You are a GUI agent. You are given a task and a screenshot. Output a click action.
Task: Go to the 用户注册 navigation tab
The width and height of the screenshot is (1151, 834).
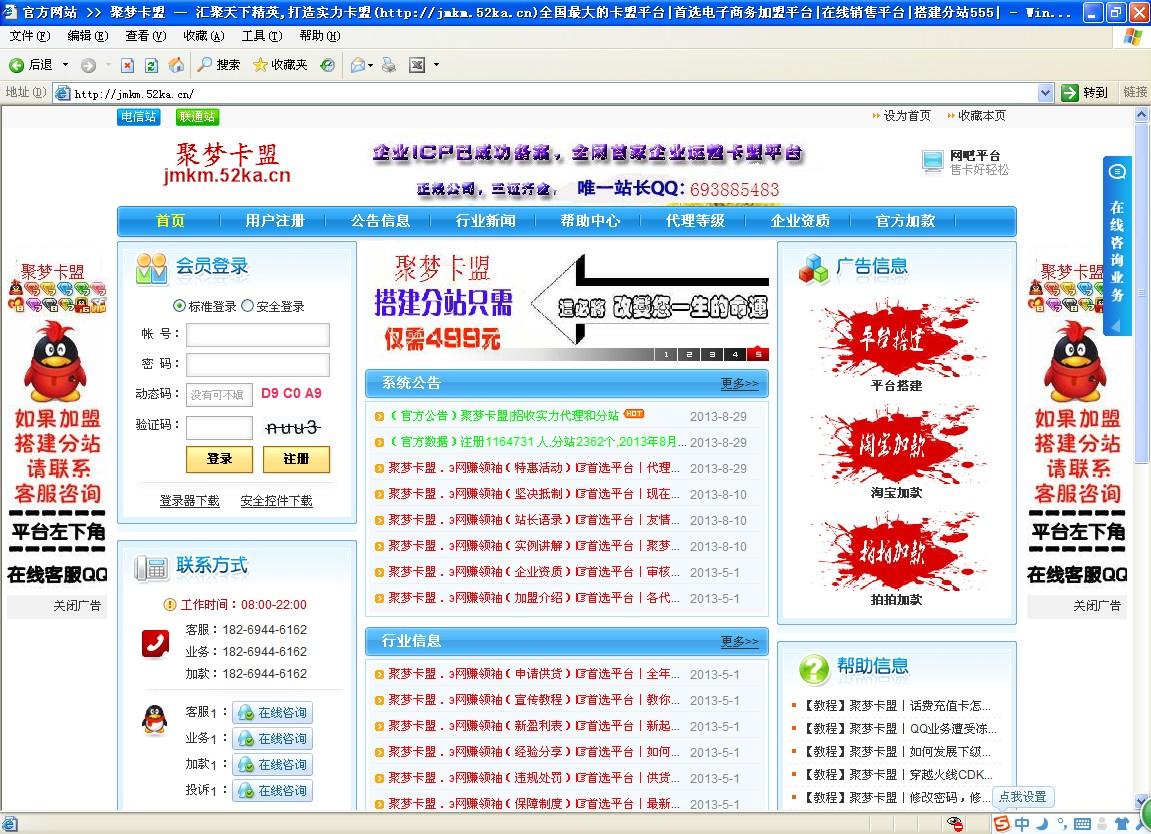(275, 221)
